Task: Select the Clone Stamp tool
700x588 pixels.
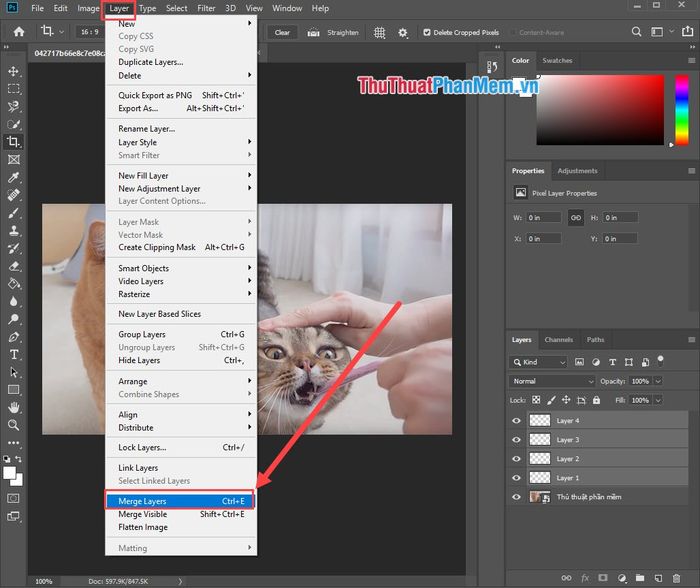Action: [13, 231]
